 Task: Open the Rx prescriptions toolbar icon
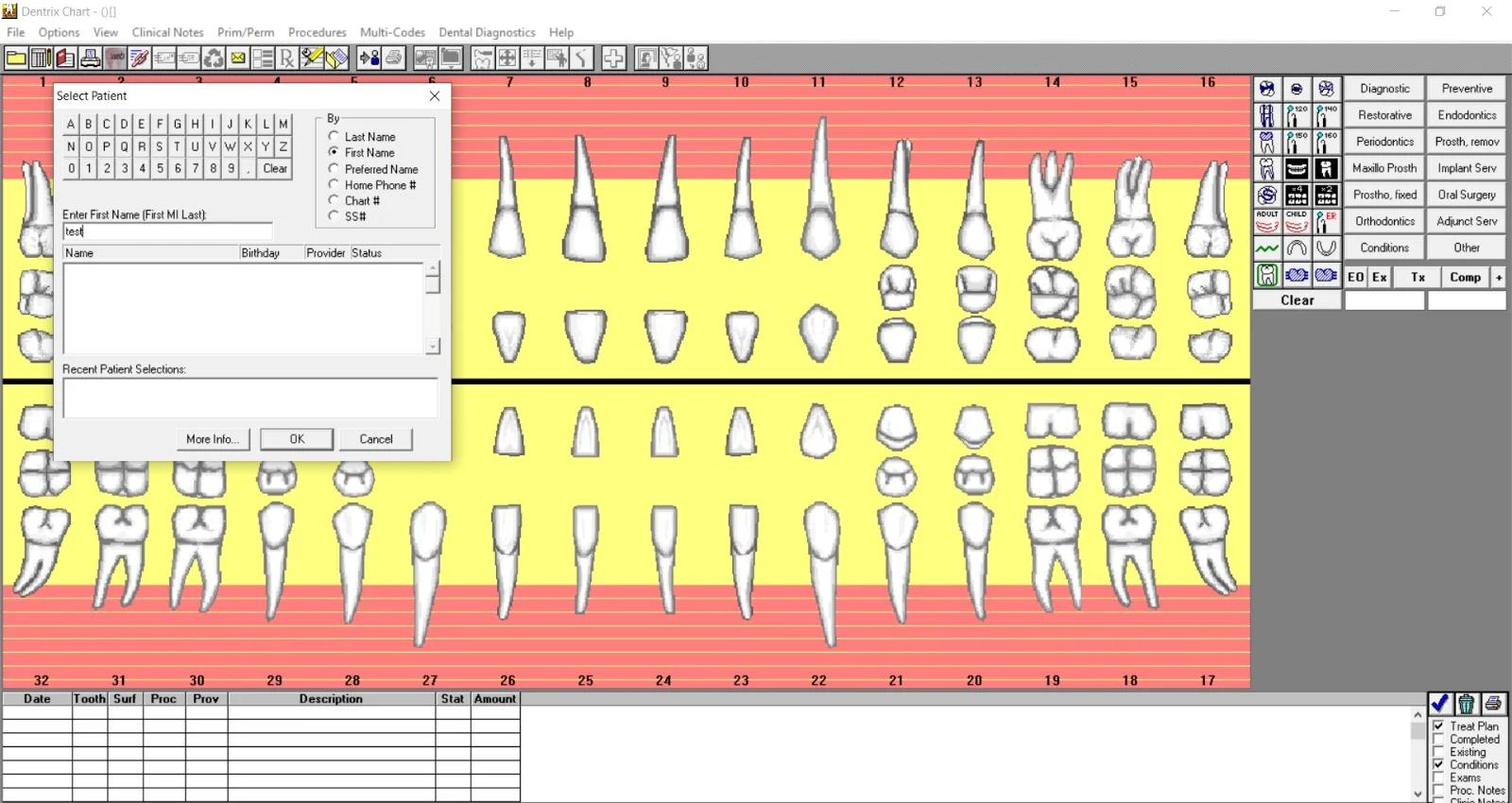point(287,59)
